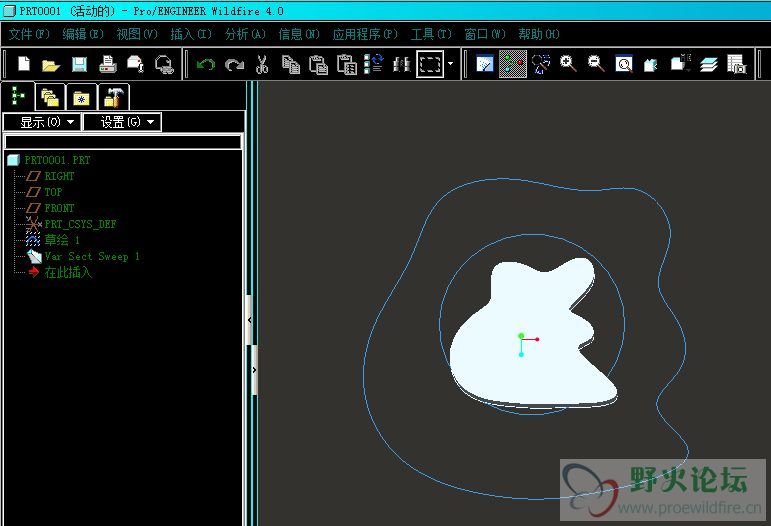Print the model with the printer icon
The width and height of the screenshot is (771, 526).
107,64
